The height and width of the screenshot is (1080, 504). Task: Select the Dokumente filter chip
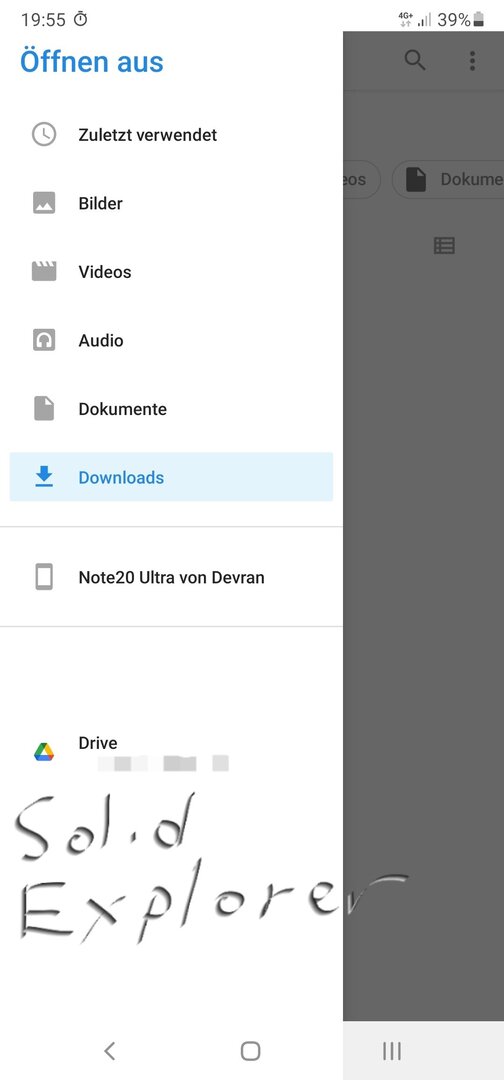tap(448, 180)
